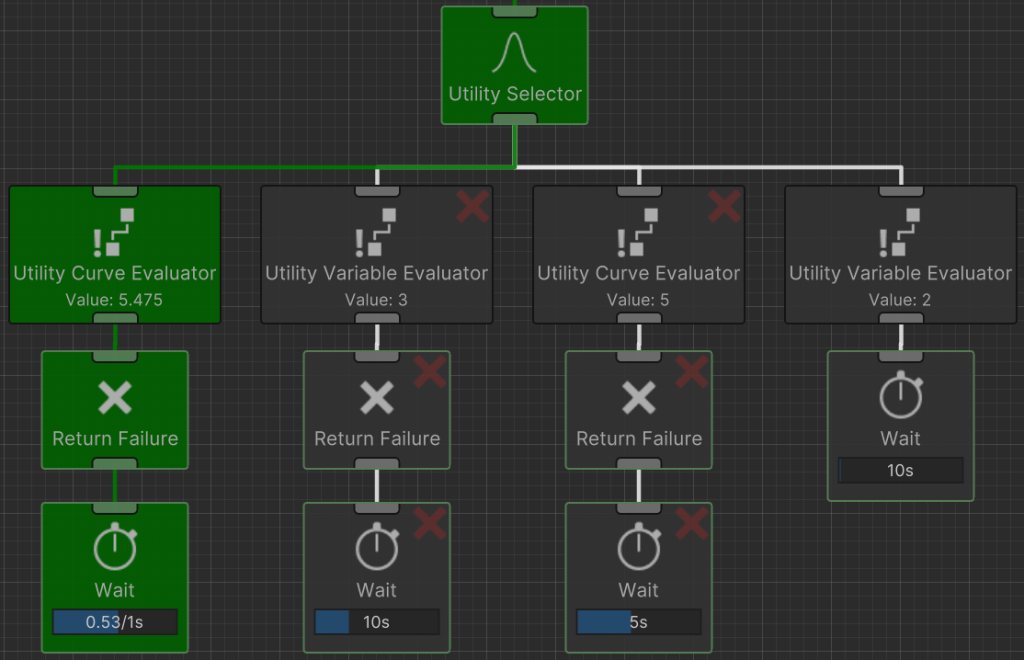Select stopwatch icon of Wait under Value 2 evaluator

click(x=900, y=395)
